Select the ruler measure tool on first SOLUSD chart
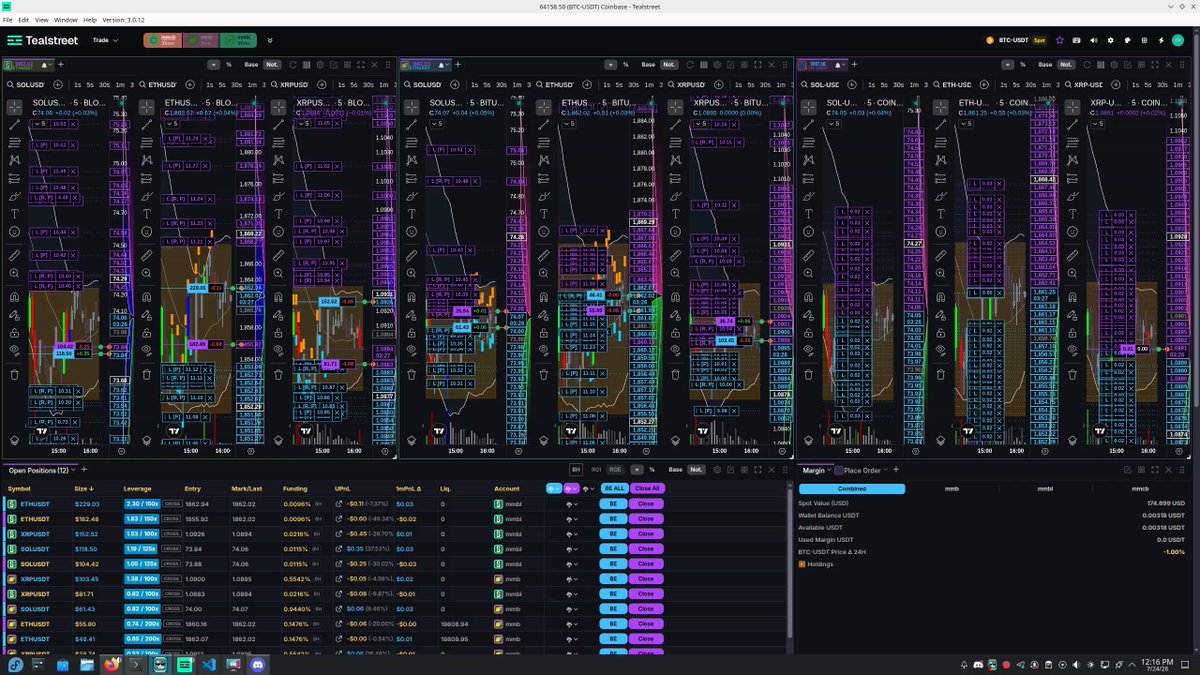This screenshot has height=675, width=1200. click(x=15, y=256)
